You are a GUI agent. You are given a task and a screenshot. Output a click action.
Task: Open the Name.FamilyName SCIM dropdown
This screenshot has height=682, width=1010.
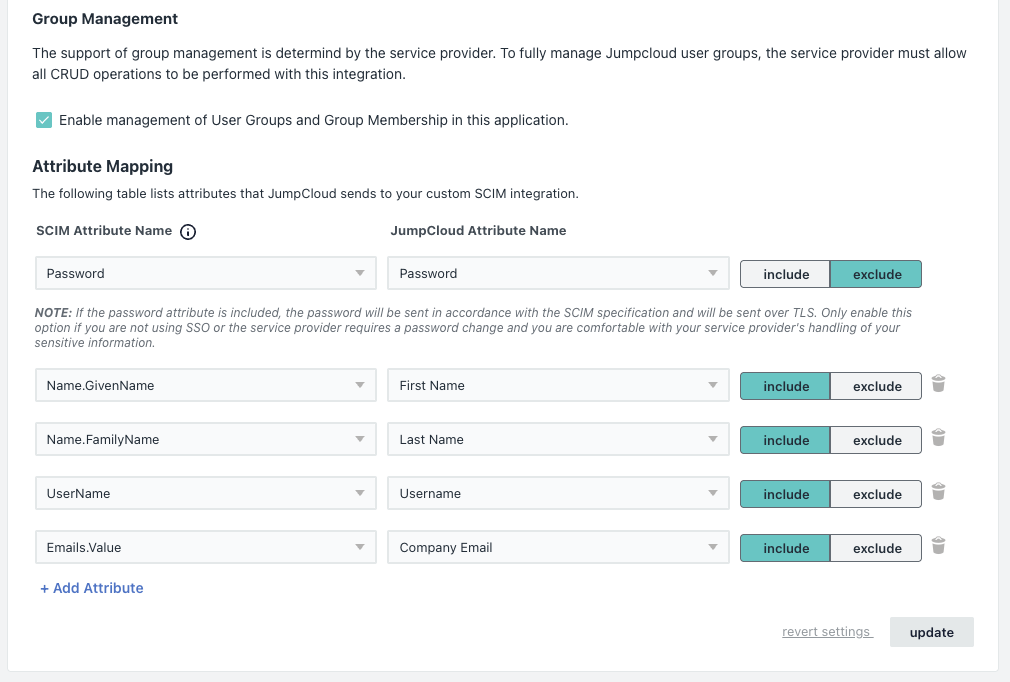(x=205, y=440)
